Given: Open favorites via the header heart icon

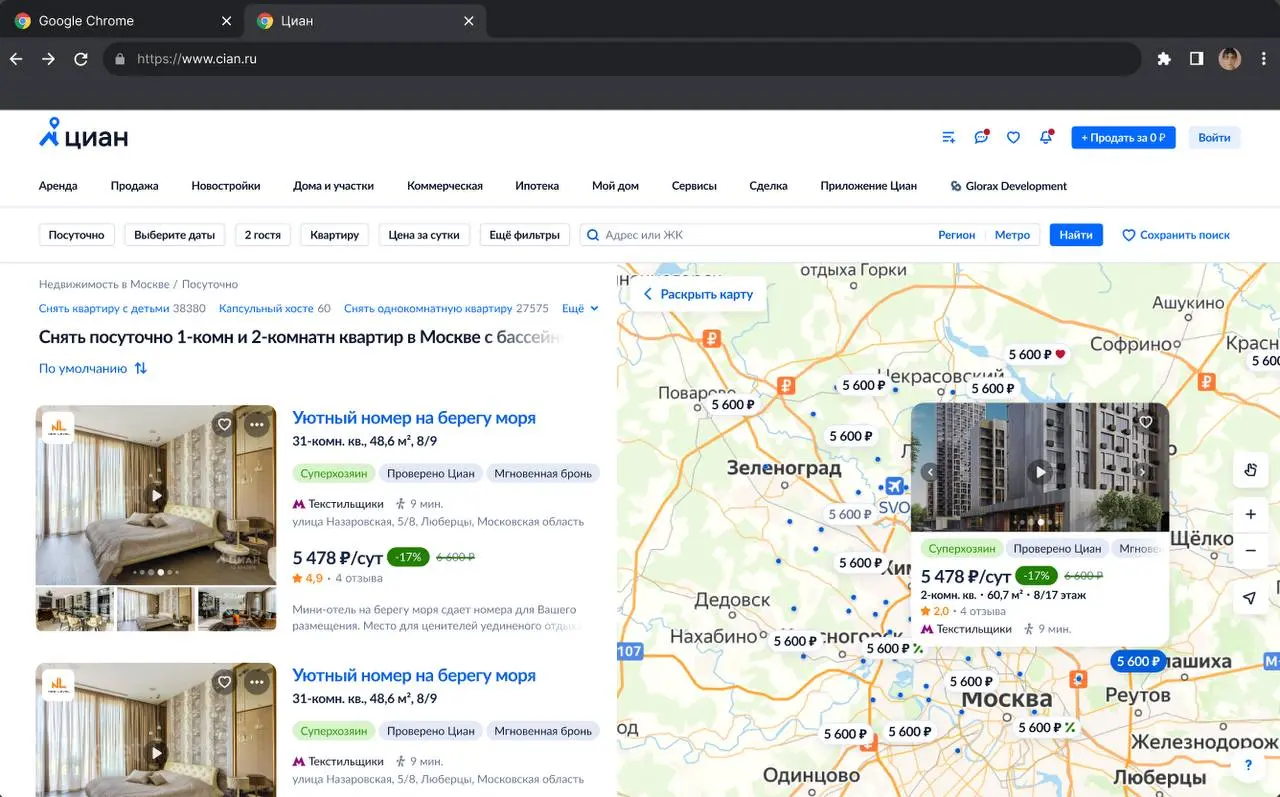Looking at the screenshot, I should (x=1013, y=138).
